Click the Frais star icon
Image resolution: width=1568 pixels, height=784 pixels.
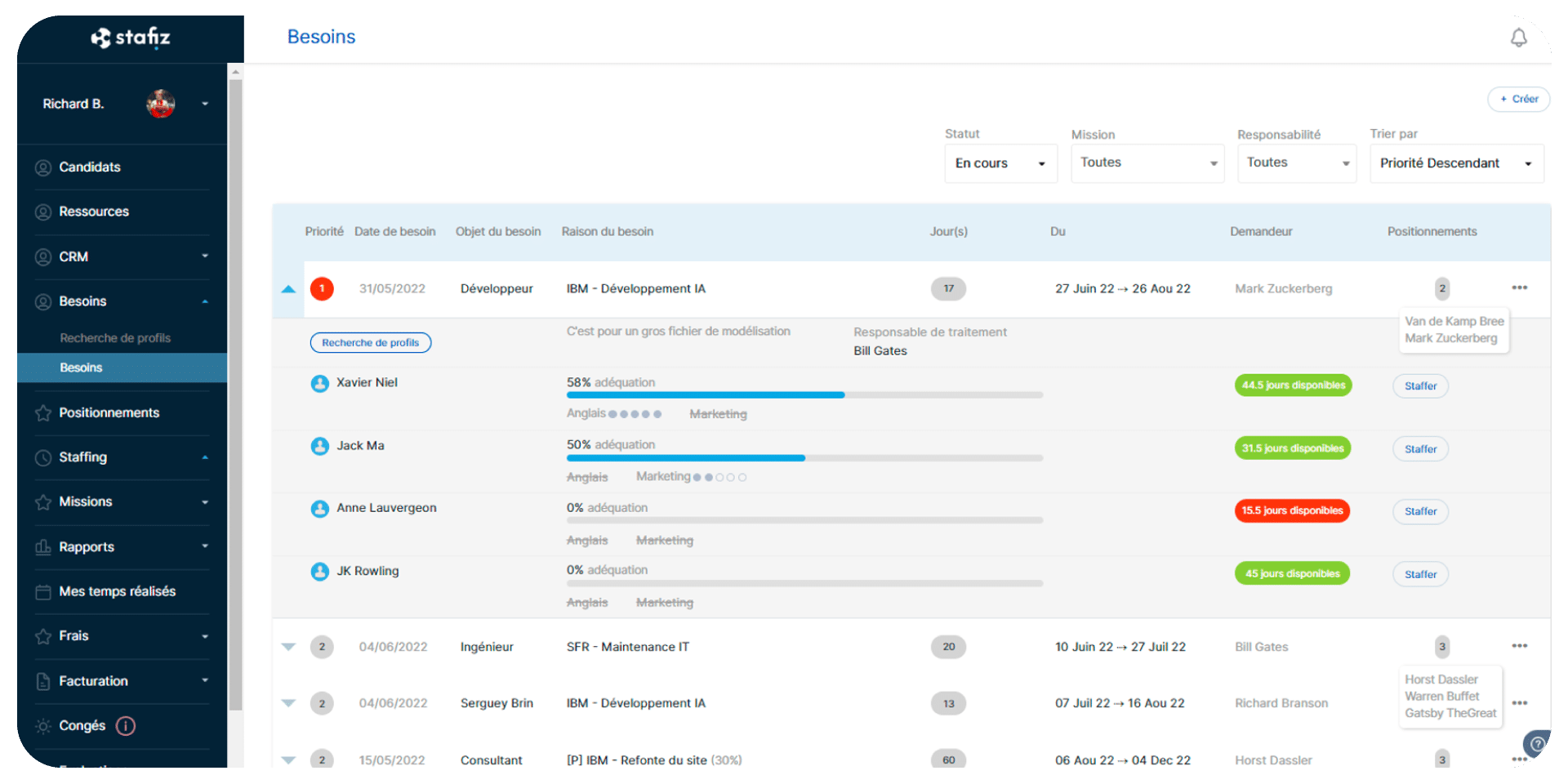[x=43, y=636]
